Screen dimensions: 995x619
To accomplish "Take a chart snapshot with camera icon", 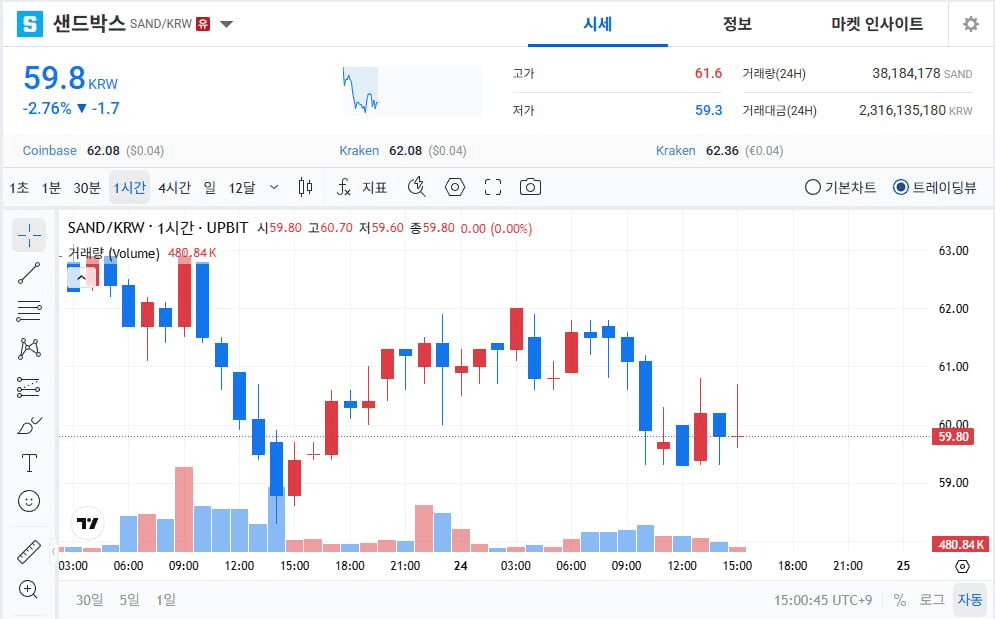I will click(x=530, y=187).
